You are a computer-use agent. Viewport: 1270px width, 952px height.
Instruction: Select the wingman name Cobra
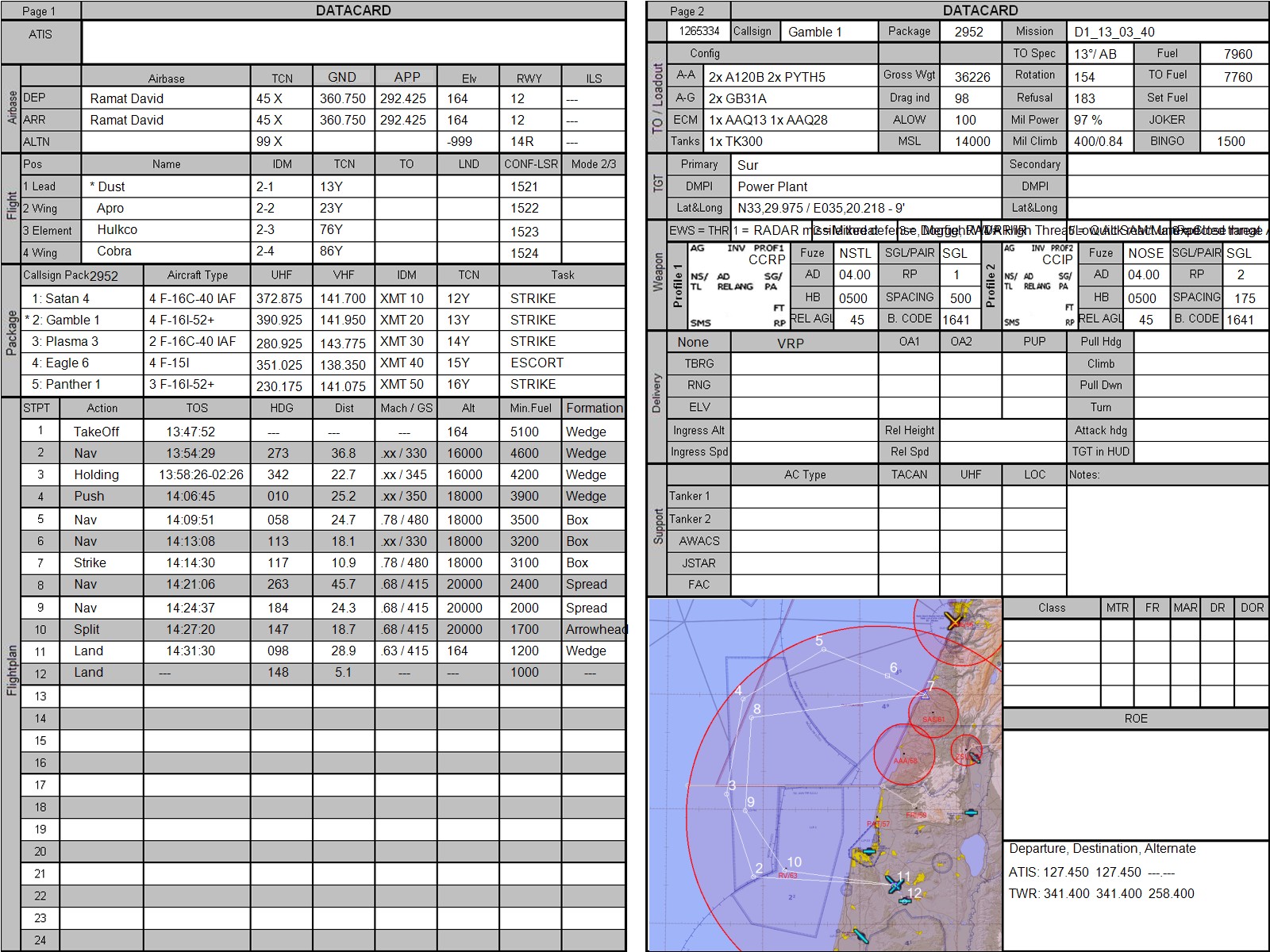[x=114, y=251]
